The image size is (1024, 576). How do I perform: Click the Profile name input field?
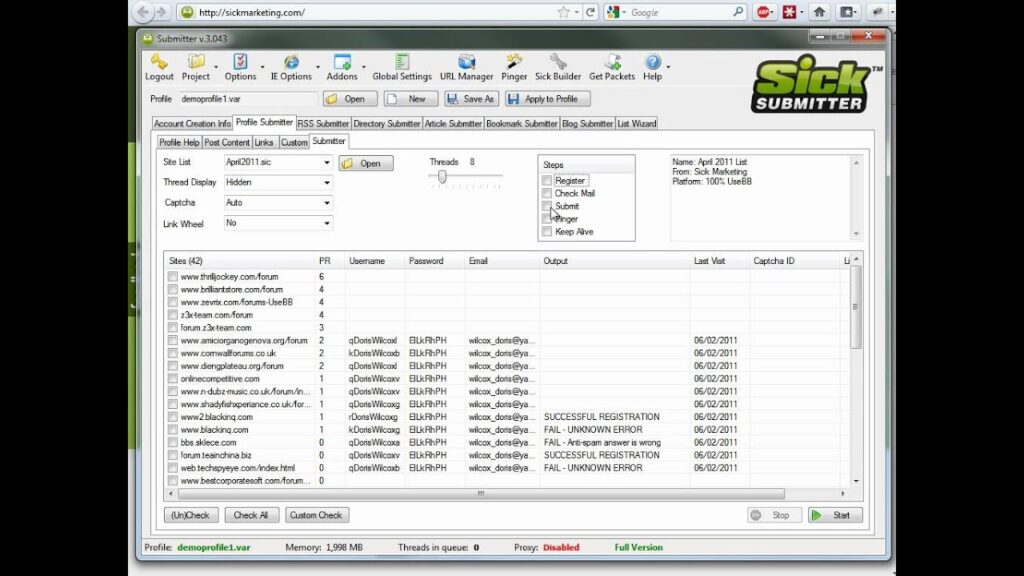point(248,99)
